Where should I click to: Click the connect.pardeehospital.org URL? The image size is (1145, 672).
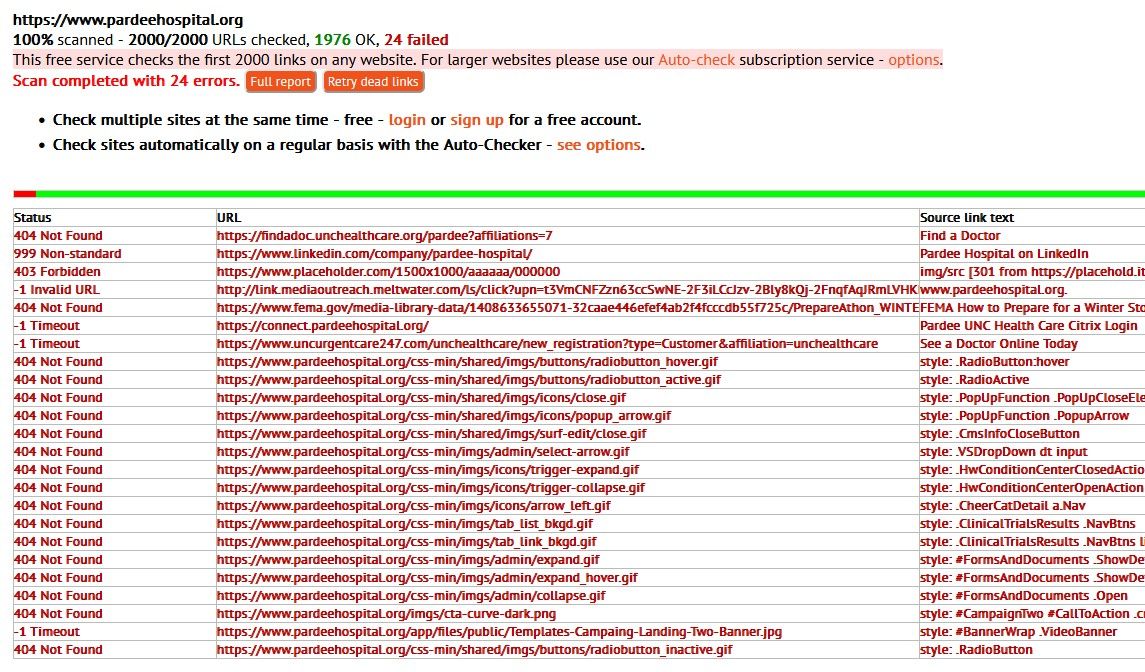tap(322, 326)
